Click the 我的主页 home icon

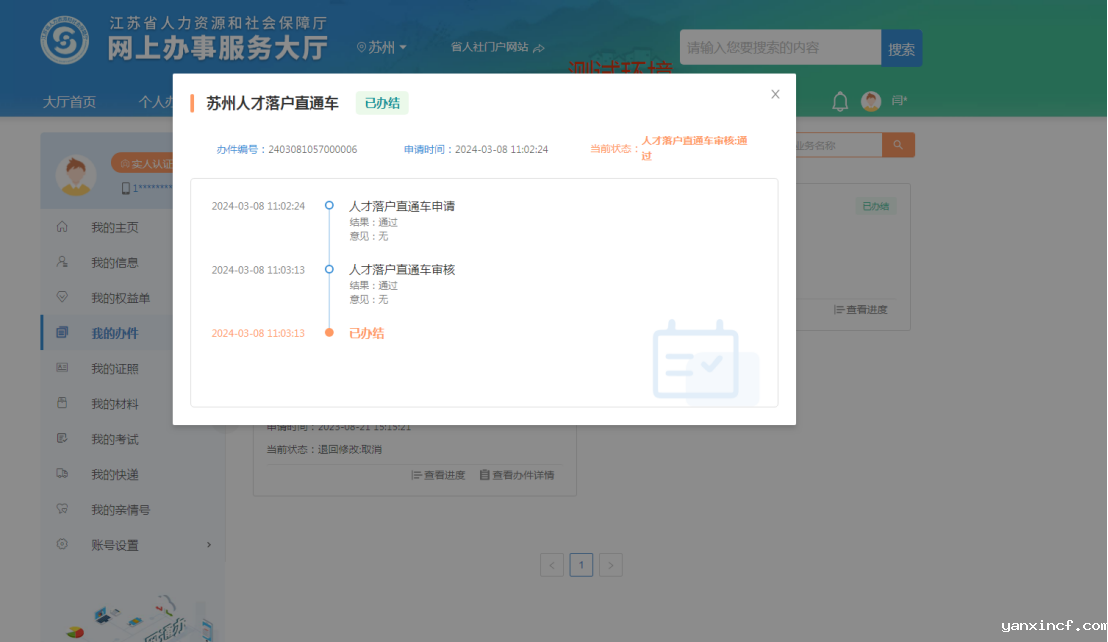[x=63, y=227]
